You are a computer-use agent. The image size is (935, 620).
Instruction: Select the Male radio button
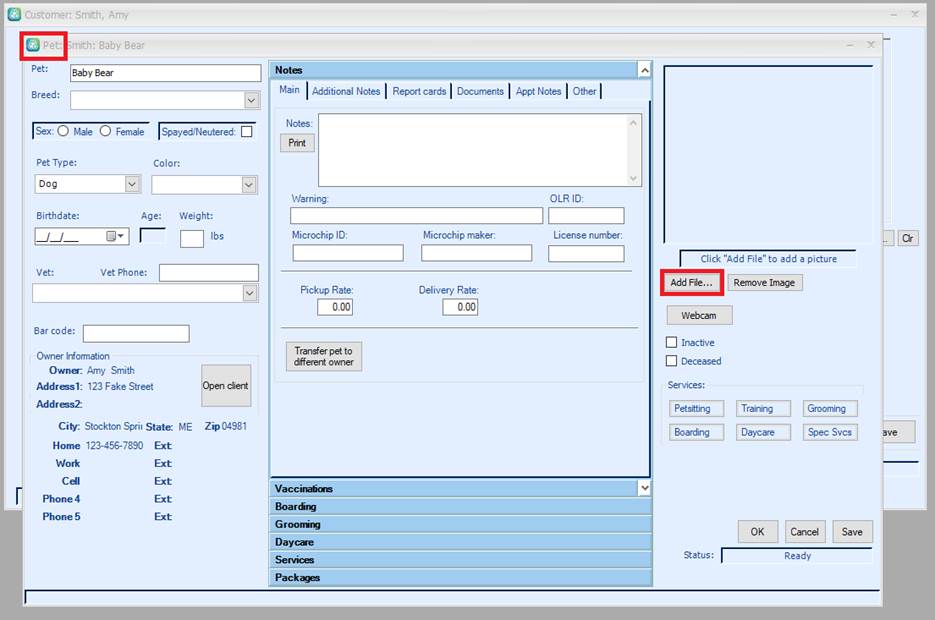click(63, 131)
